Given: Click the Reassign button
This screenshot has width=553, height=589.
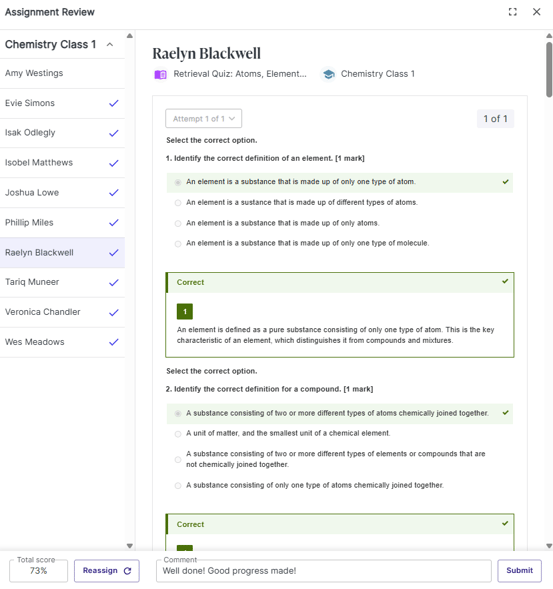Looking at the screenshot, I should (107, 571).
